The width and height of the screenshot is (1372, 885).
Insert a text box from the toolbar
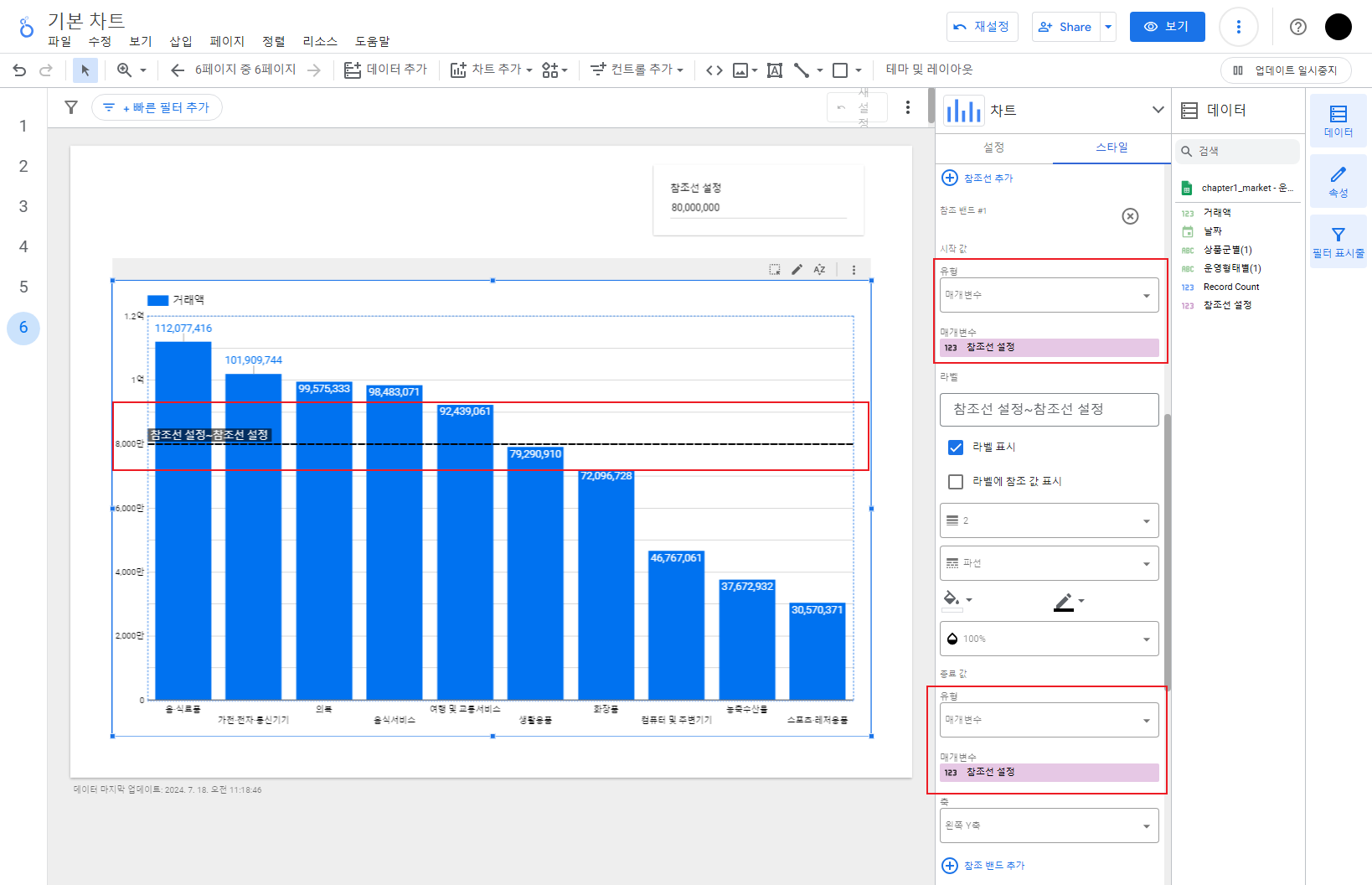(x=775, y=70)
